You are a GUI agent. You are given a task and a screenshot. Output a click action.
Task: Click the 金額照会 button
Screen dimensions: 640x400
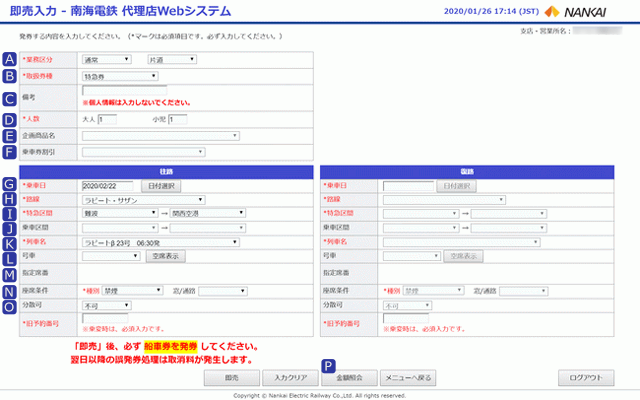(349, 378)
